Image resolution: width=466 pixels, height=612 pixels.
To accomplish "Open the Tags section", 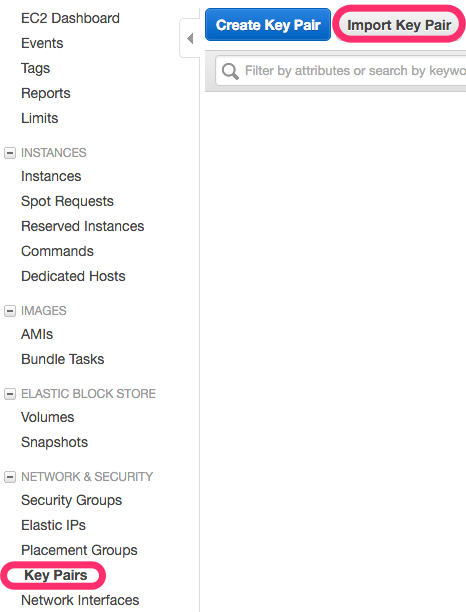I will pyautogui.click(x=36, y=68).
